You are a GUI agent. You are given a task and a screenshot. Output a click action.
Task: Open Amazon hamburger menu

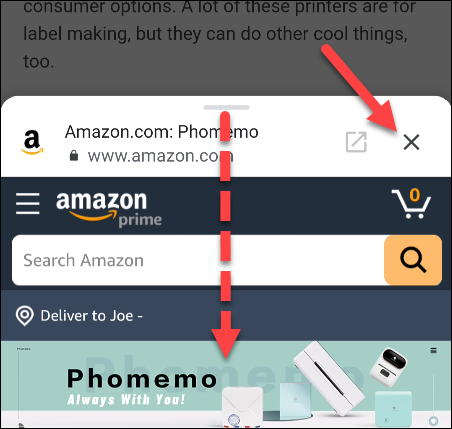28,203
